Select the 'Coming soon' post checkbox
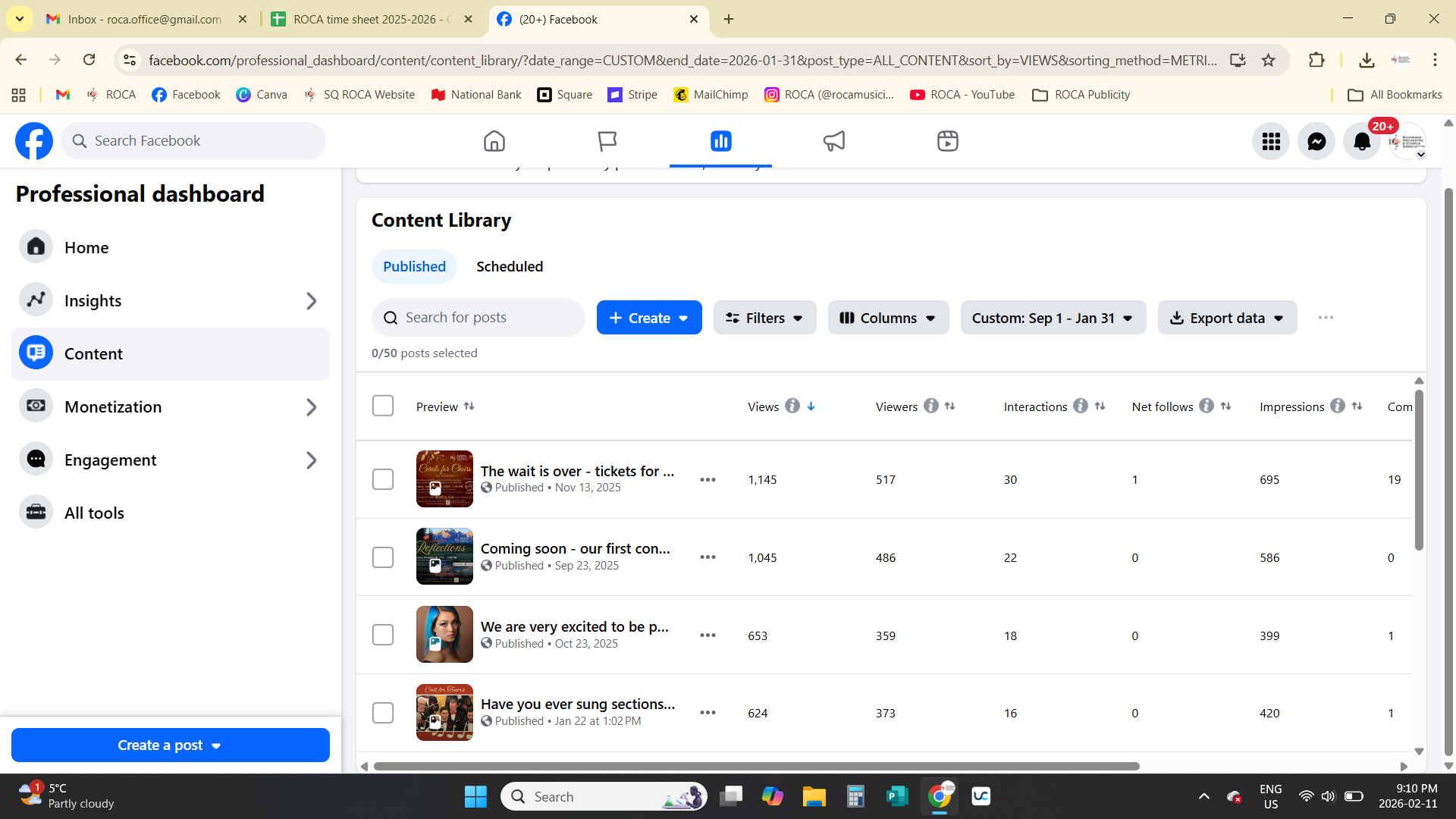 383,557
